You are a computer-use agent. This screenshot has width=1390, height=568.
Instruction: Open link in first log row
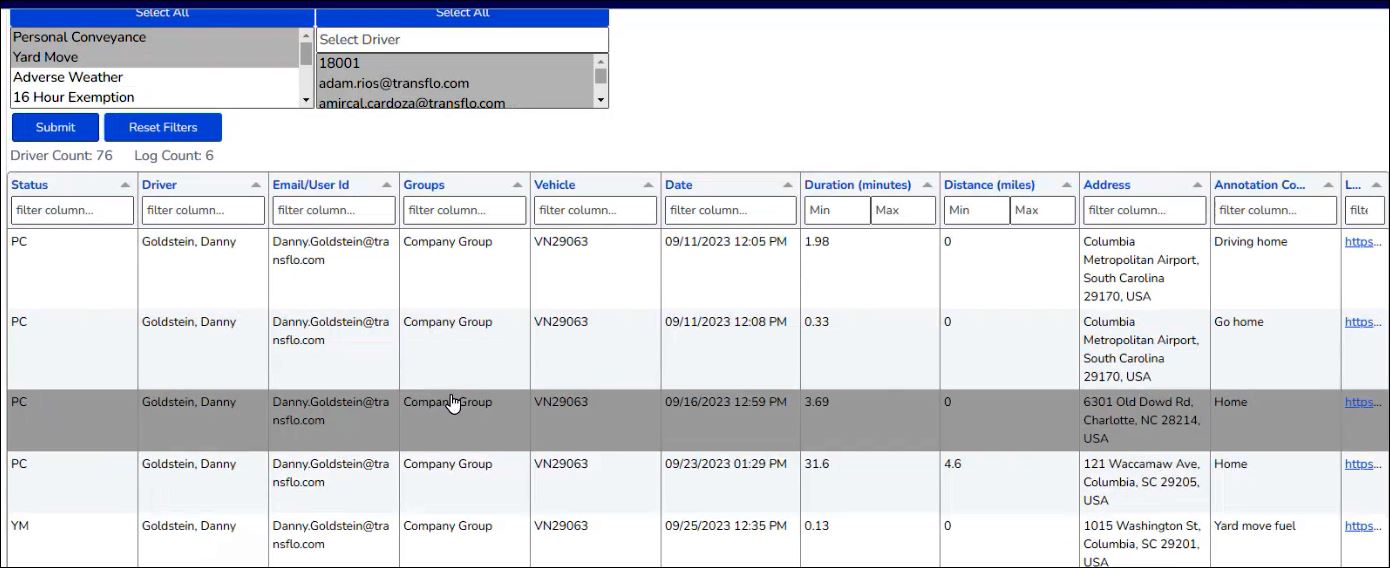1363,242
